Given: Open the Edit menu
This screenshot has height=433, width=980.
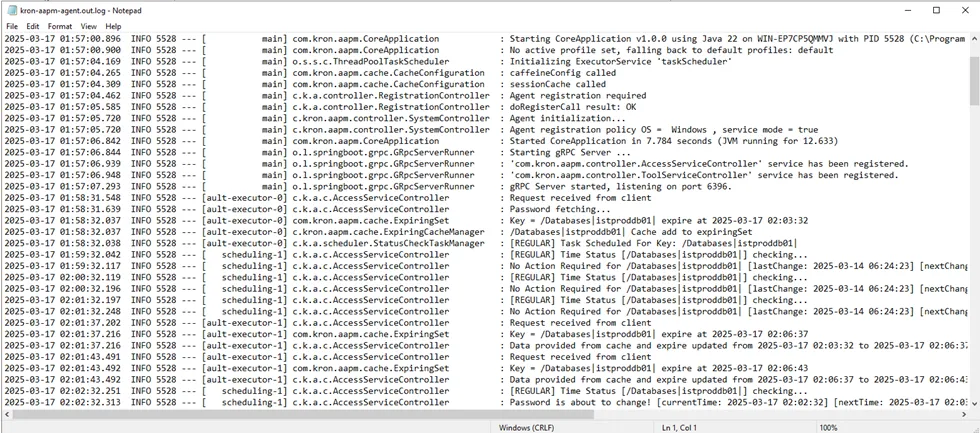Looking at the screenshot, I should point(32,27).
